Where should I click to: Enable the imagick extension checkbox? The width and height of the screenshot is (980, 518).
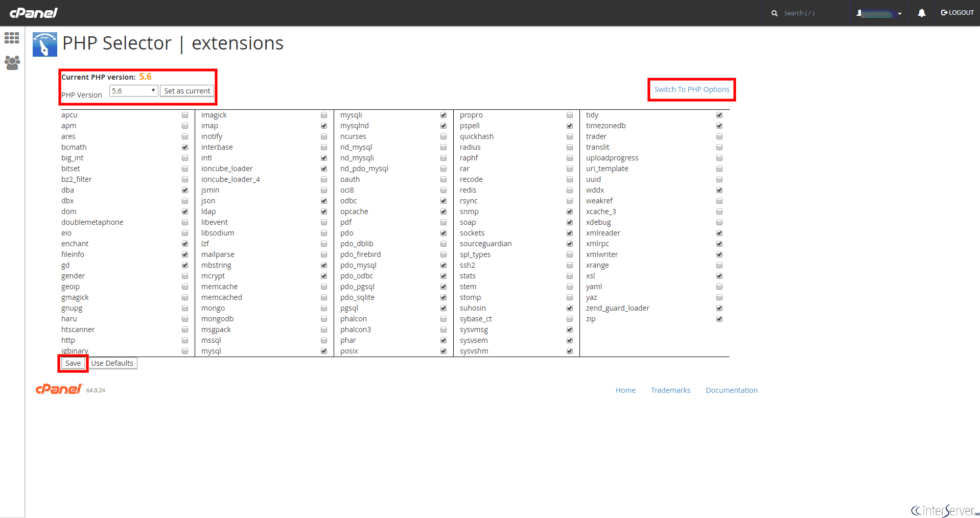point(324,115)
